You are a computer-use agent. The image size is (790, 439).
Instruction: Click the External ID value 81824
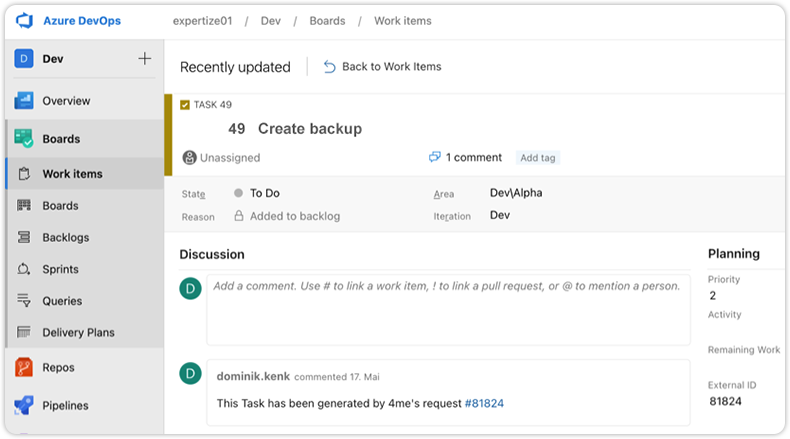coord(726,401)
